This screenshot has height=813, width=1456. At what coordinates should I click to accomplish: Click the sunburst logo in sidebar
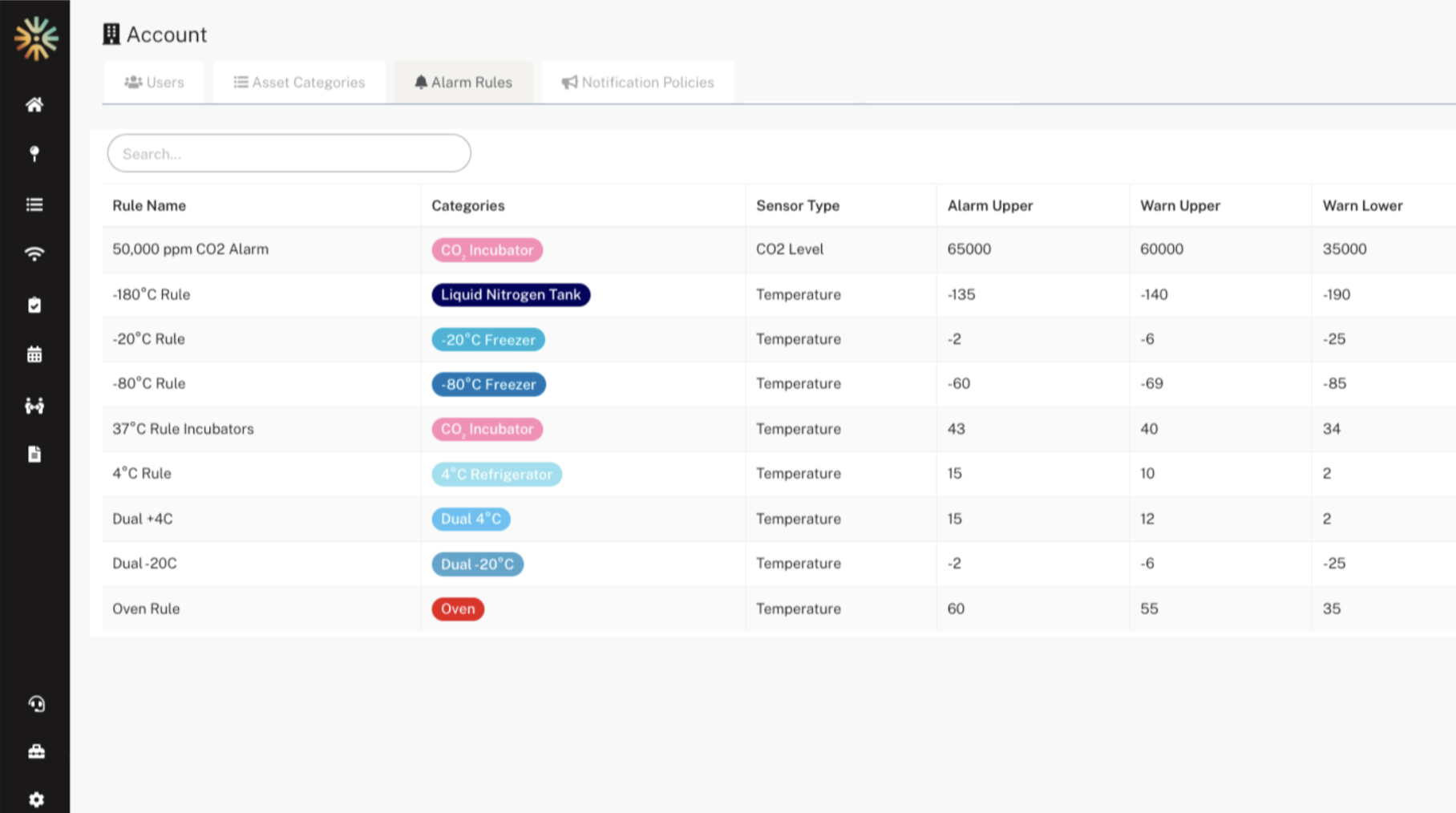click(x=36, y=38)
